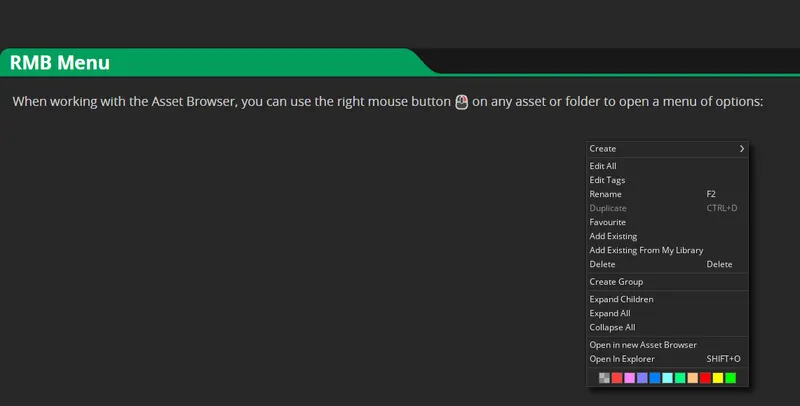Click Expand All in the menu

[610, 313]
